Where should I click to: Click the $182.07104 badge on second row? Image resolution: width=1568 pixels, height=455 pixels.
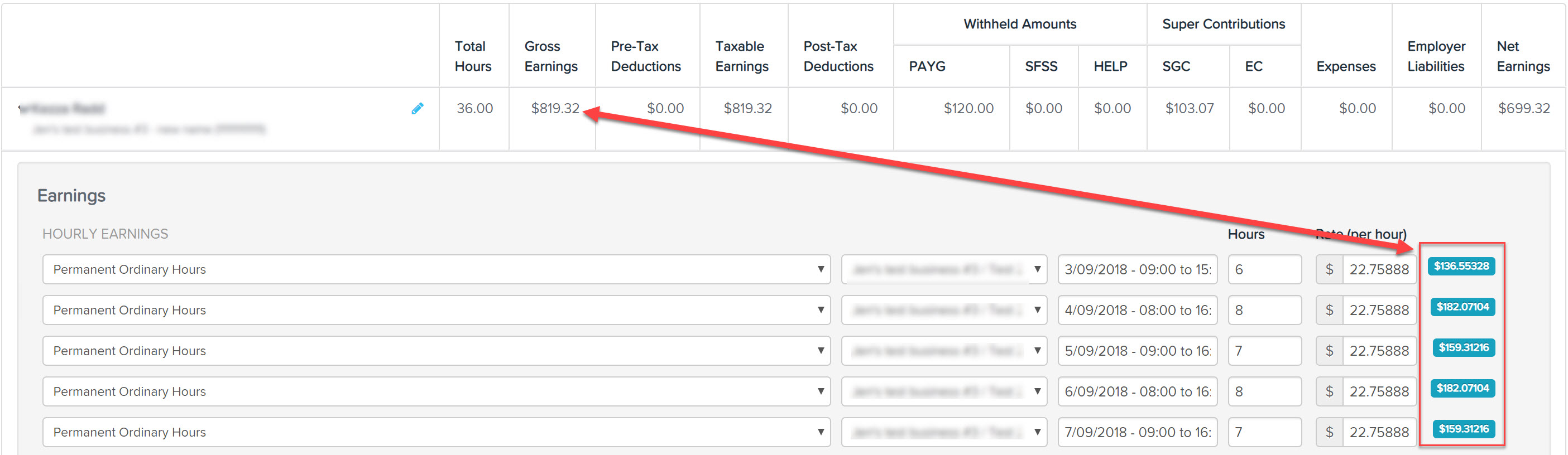point(1462,307)
